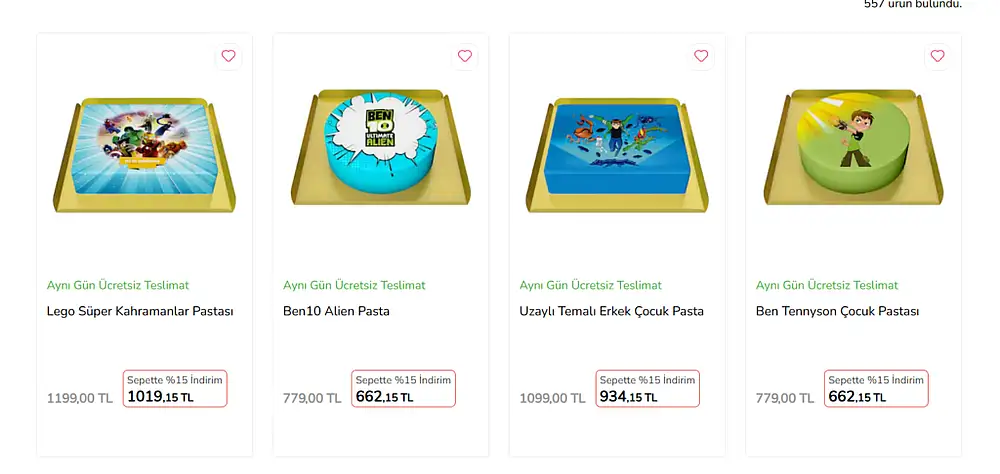Click free same-day delivery label on Ben Tennyson cake
Screen dimensions: 1000x474
[x=827, y=285]
